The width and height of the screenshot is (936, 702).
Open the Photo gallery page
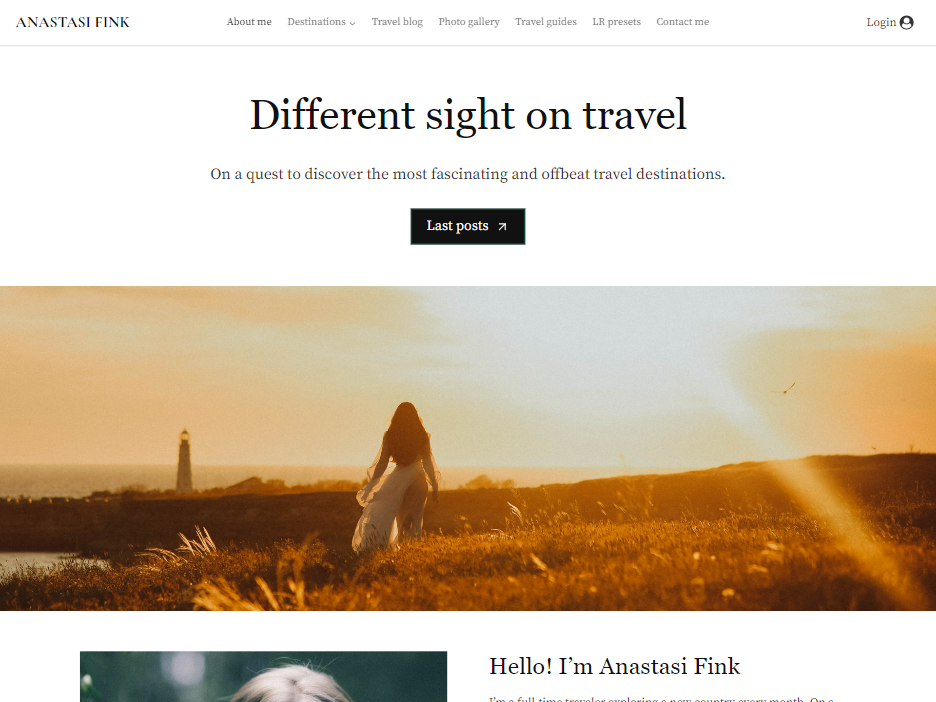pos(469,22)
